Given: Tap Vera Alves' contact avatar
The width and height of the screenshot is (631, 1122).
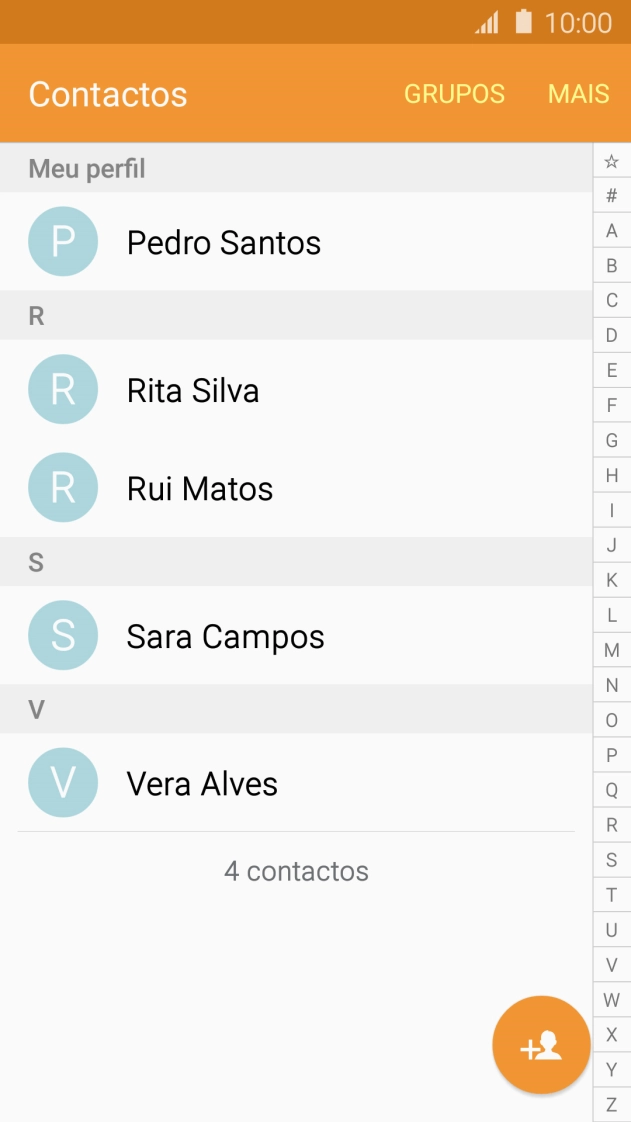Looking at the screenshot, I should (x=63, y=783).
